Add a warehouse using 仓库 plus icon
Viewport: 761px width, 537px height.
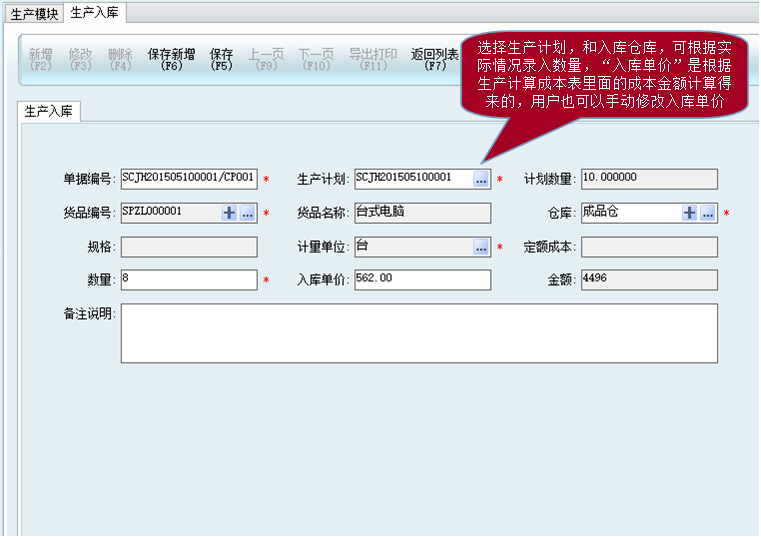point(689,213)
